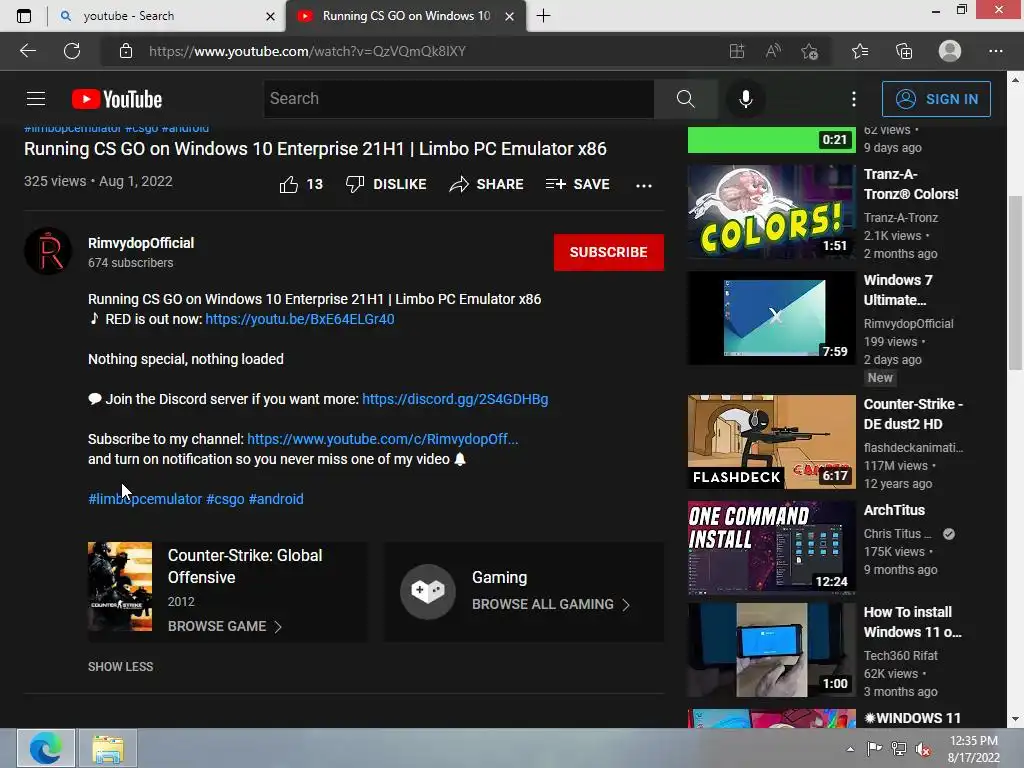This screenshot has width=1024, height=768.
Task: Open the Discord server invite link
Action: tap(455, 399)
